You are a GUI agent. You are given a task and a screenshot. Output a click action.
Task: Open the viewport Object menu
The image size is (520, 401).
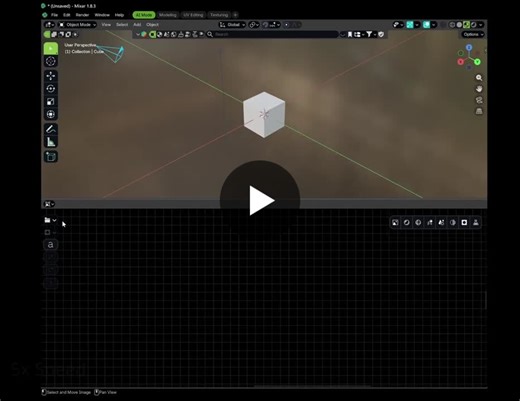[152, 25]
